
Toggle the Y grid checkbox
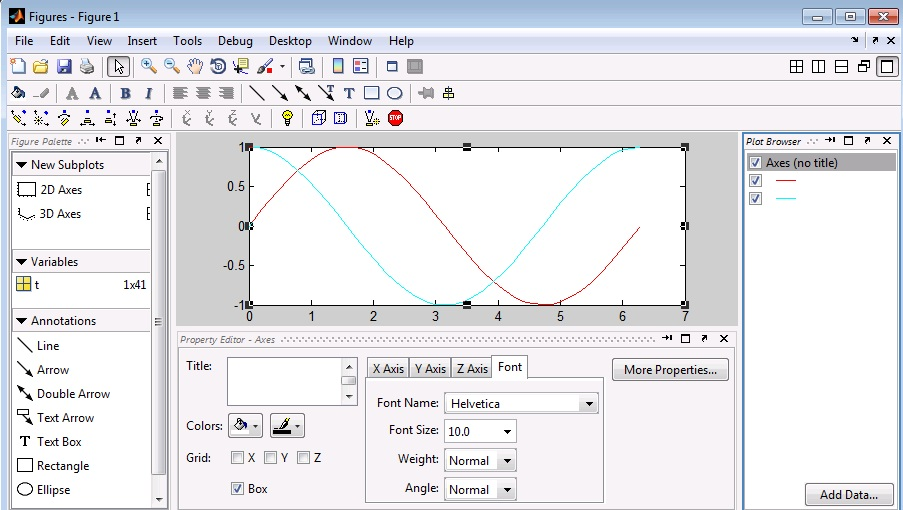pos(270,458)
